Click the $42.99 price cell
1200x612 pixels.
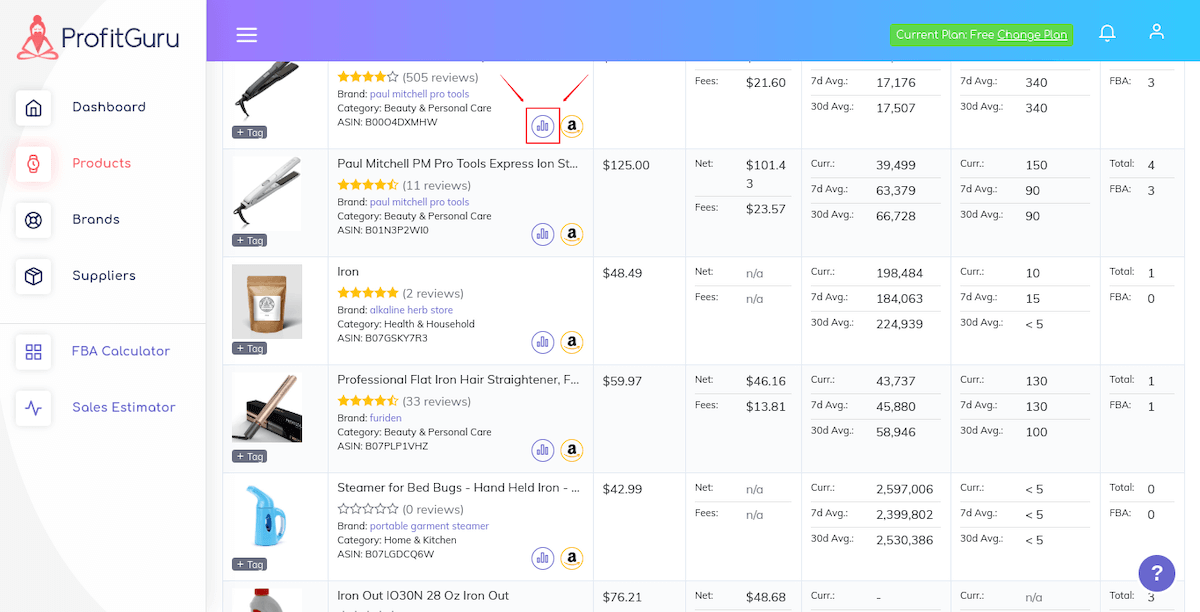[623, 489]
